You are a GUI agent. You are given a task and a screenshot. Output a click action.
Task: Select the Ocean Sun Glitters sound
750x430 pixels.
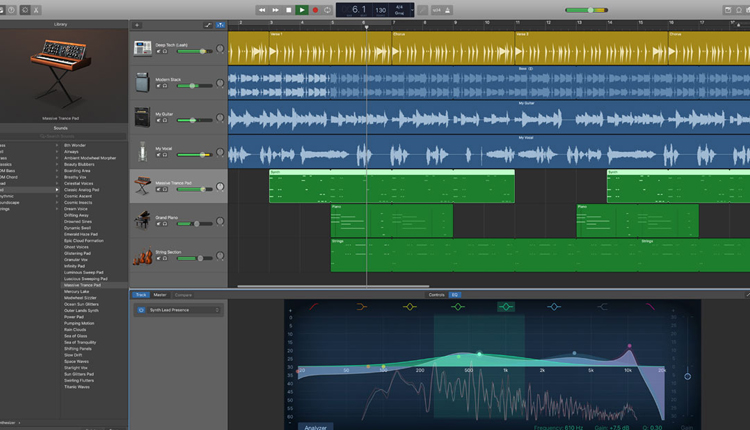point(81,304)
